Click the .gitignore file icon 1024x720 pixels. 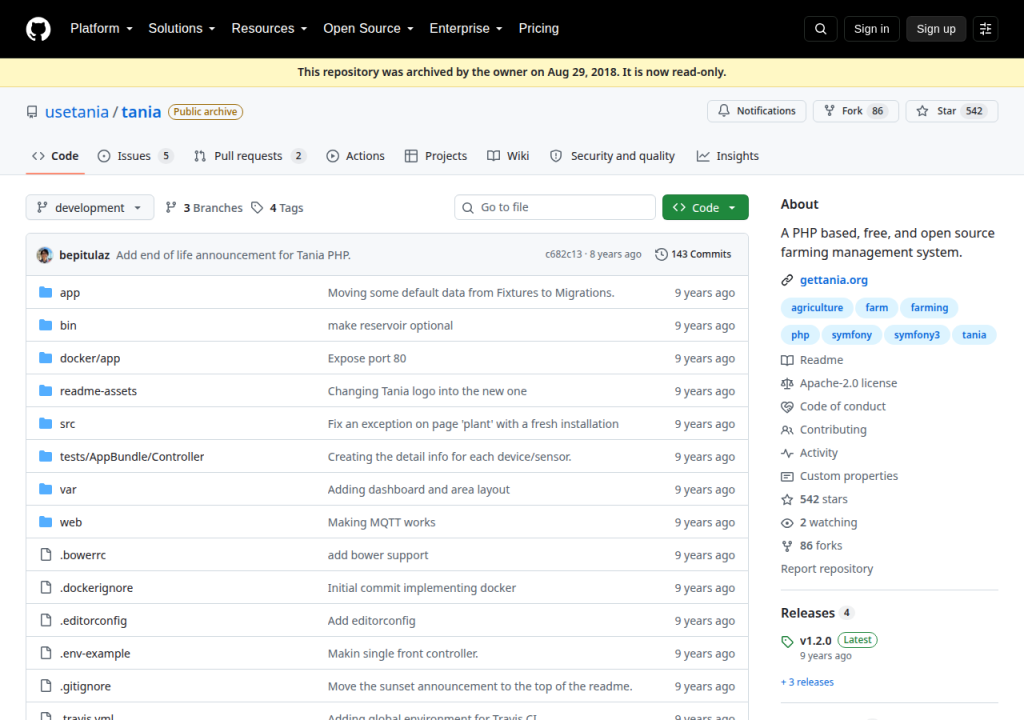tap(46, 685)
